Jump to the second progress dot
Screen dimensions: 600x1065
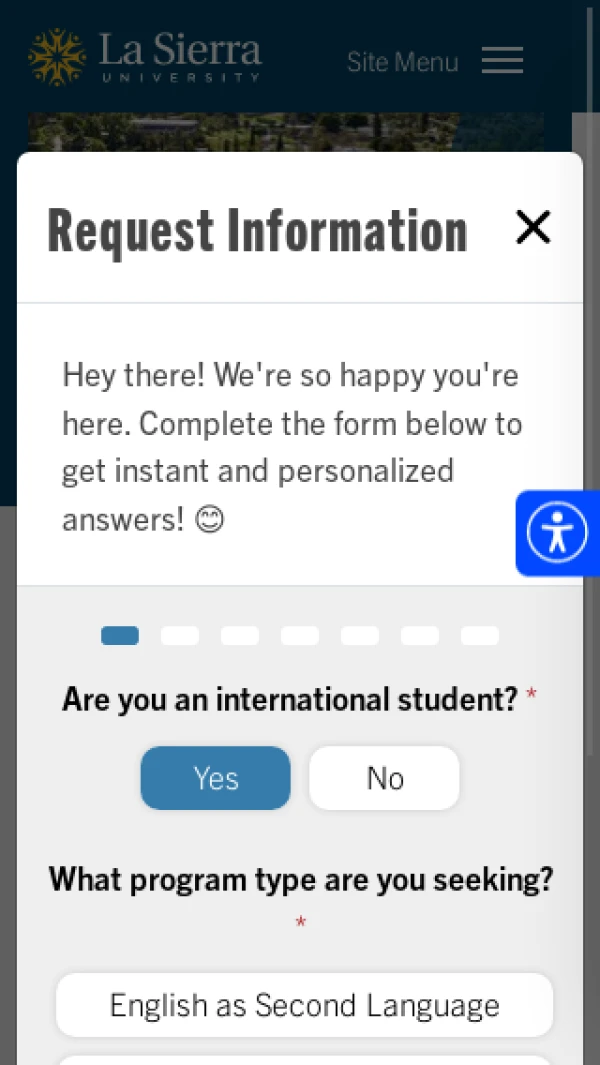(180, 635)
